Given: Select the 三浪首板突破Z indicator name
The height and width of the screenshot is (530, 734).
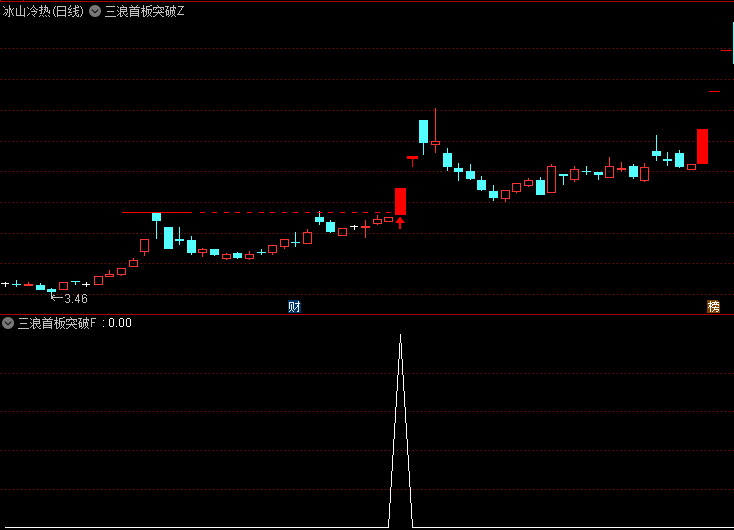Looking at the screenshot, I should [x=145, y=11].
